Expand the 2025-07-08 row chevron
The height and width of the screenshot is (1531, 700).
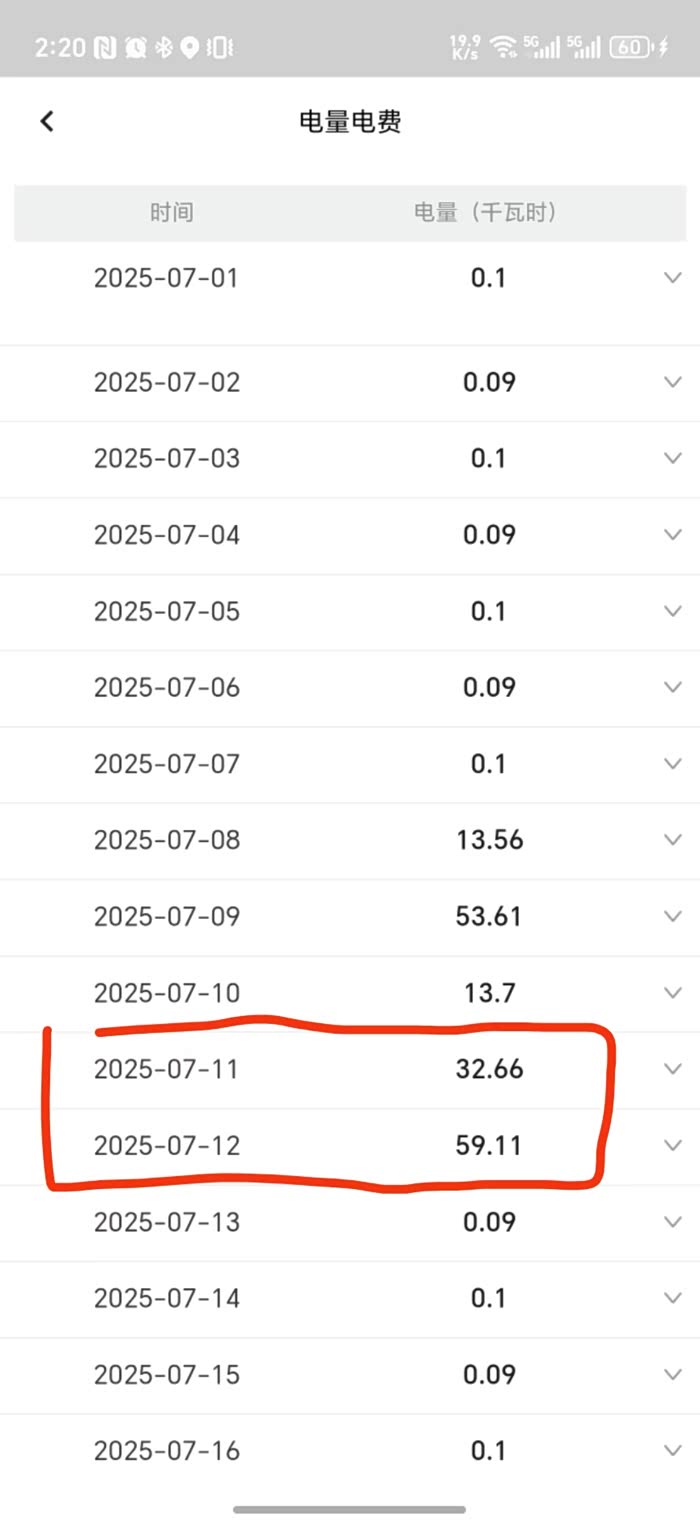coord(673,840)
